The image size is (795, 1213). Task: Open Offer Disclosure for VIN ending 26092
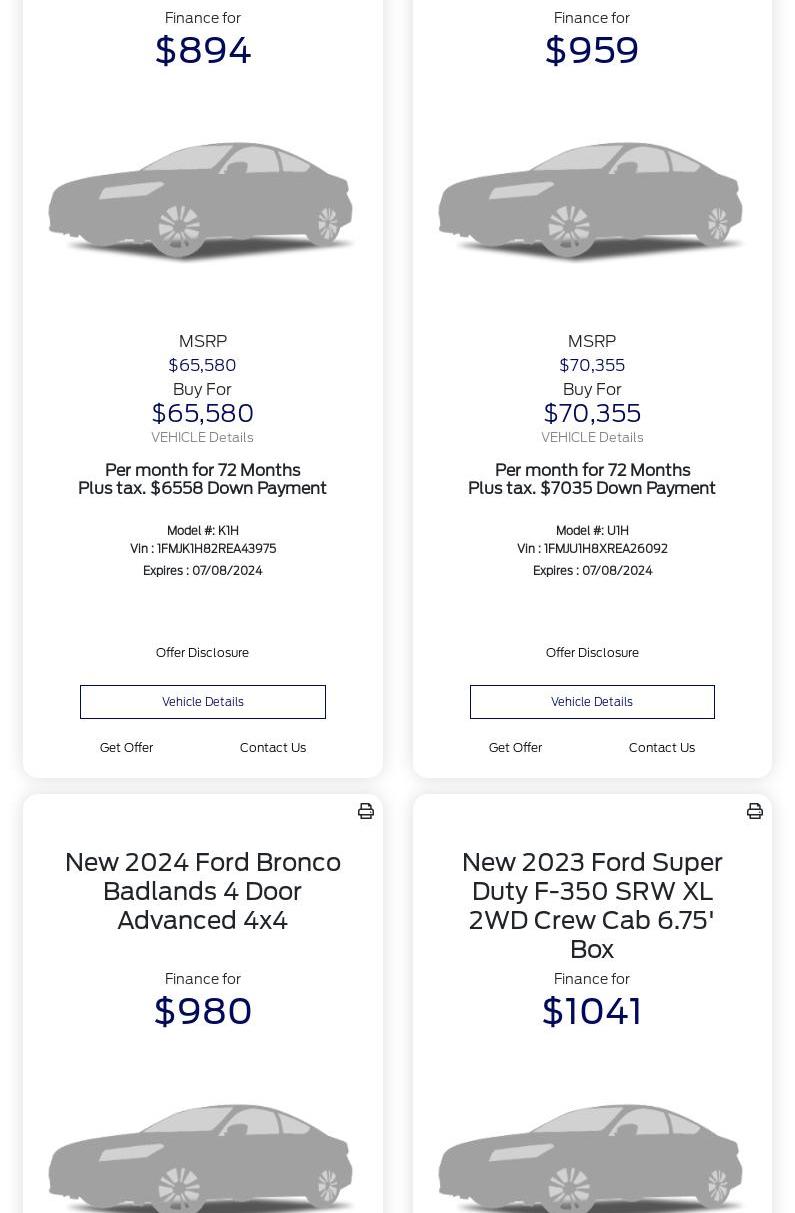(592, 653)
